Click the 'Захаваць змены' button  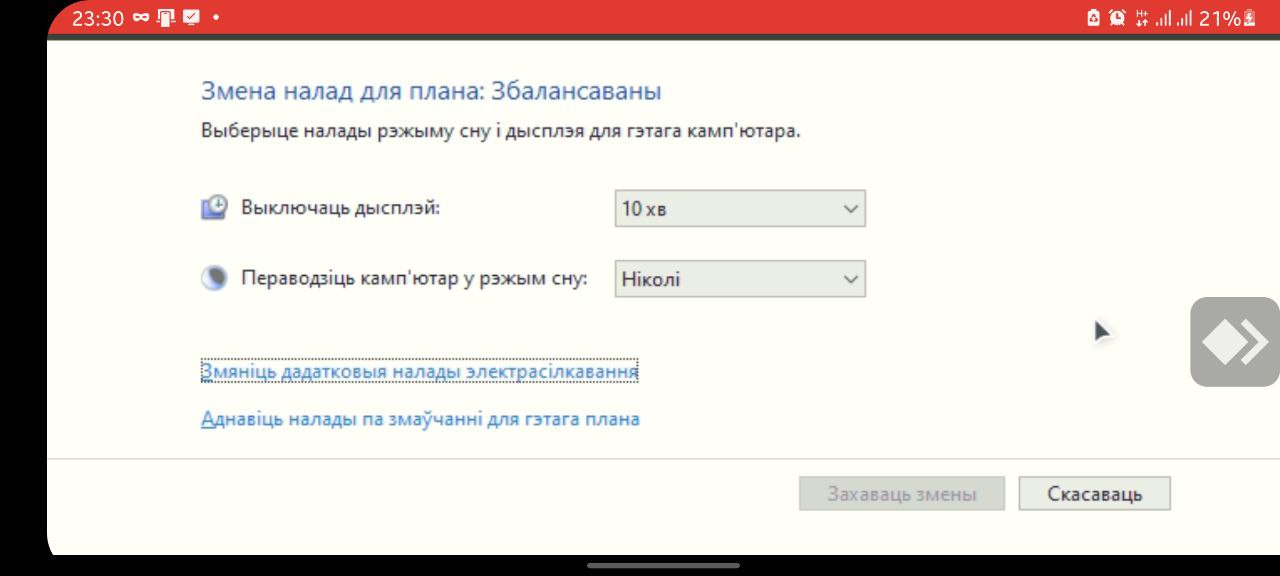(902, 494)
